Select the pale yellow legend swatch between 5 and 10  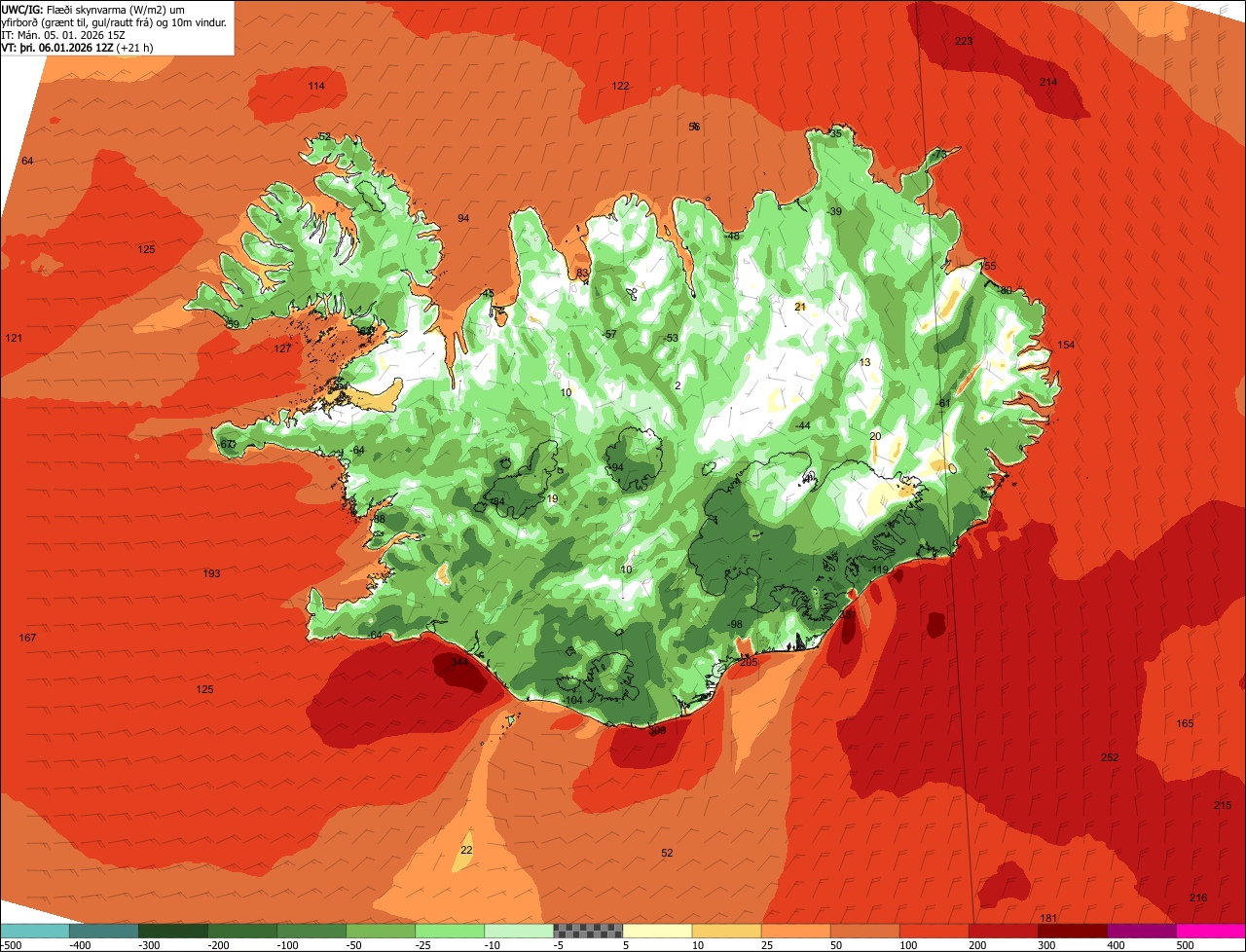click(657, 932)
